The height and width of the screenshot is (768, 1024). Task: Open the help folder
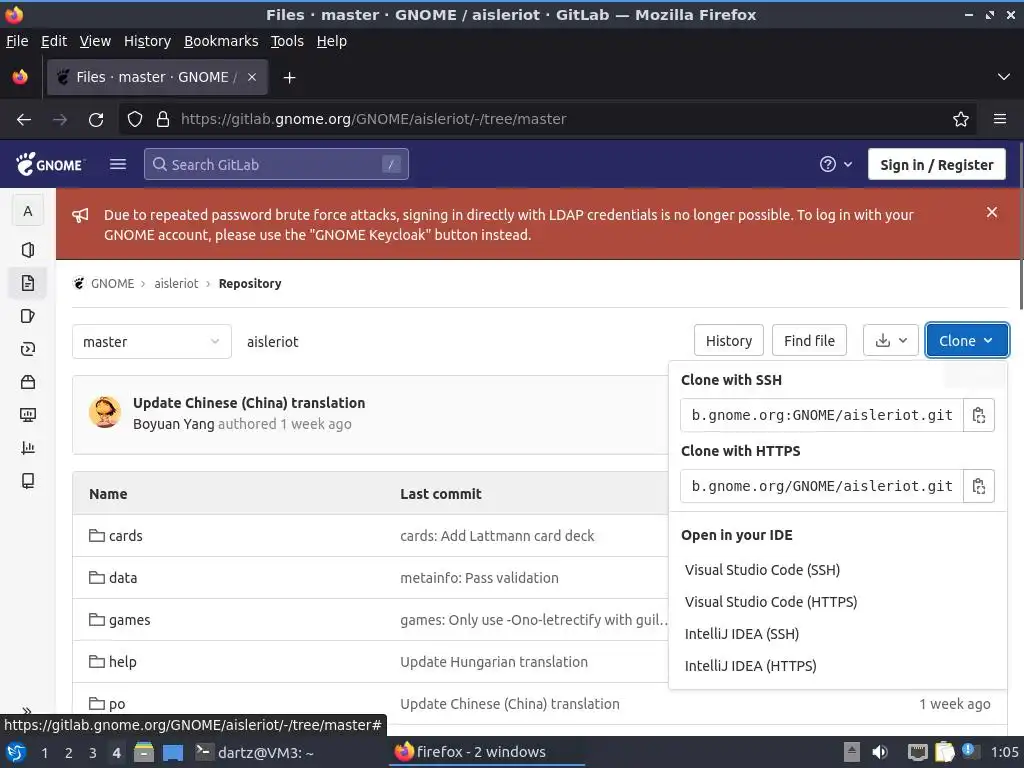coord(123,662)
